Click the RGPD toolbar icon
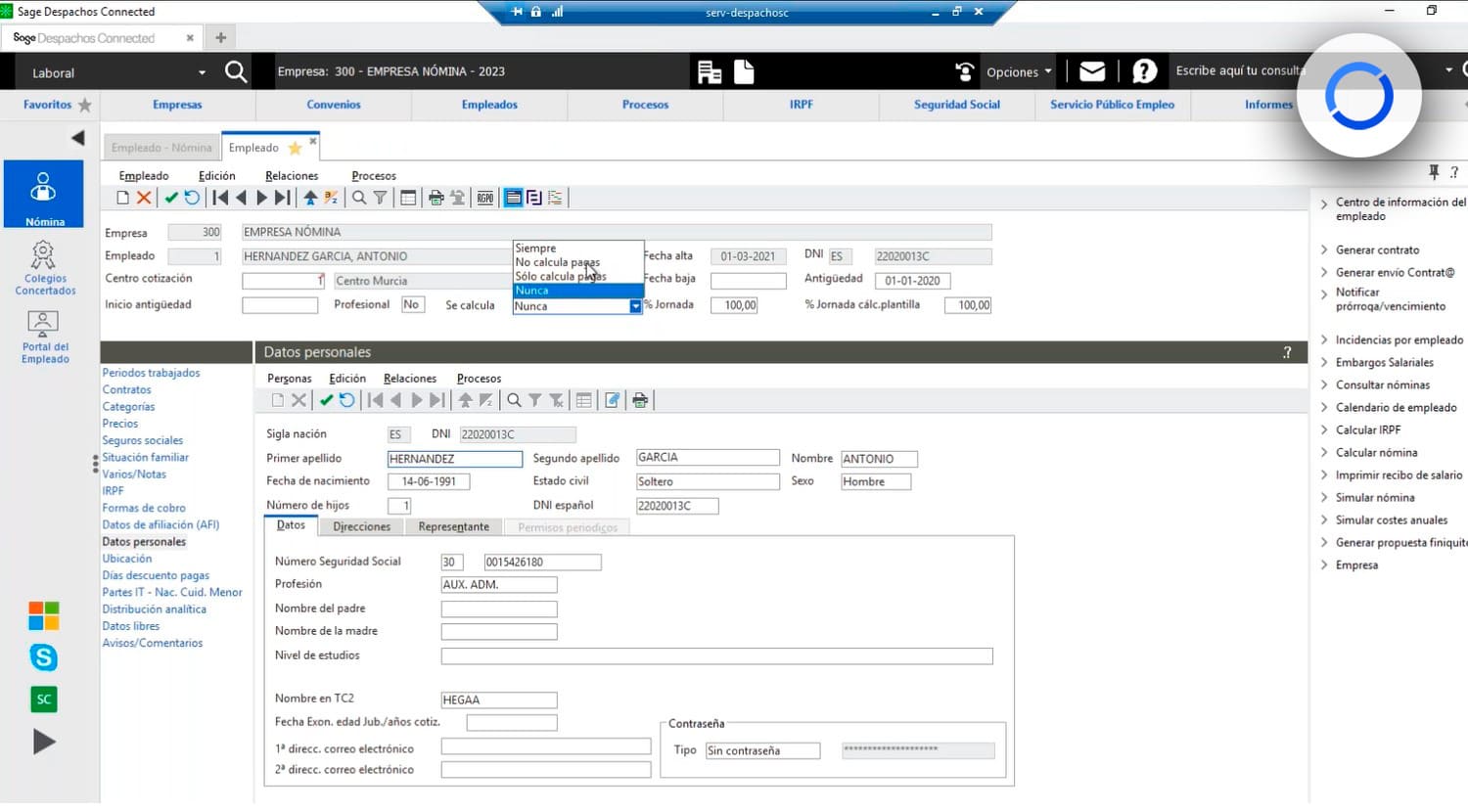1468x812 pixels. [484, 197]
